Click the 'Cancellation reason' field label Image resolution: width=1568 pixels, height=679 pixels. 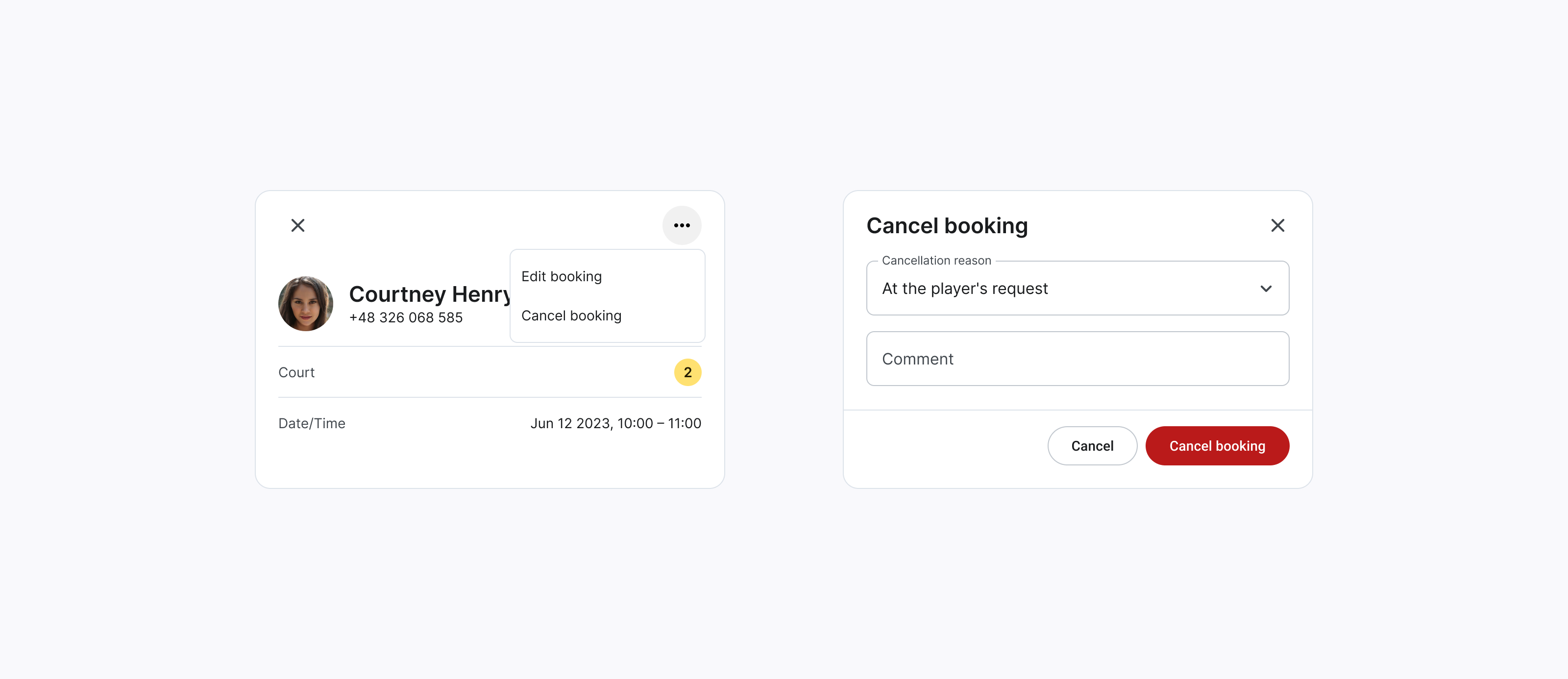[x=936, y=261]
